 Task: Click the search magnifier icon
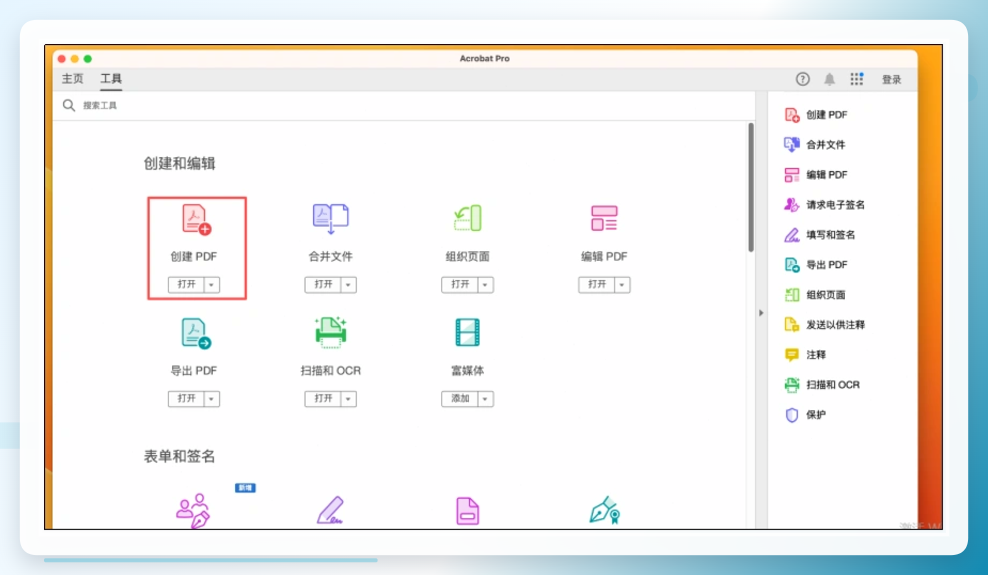[69, 105]
